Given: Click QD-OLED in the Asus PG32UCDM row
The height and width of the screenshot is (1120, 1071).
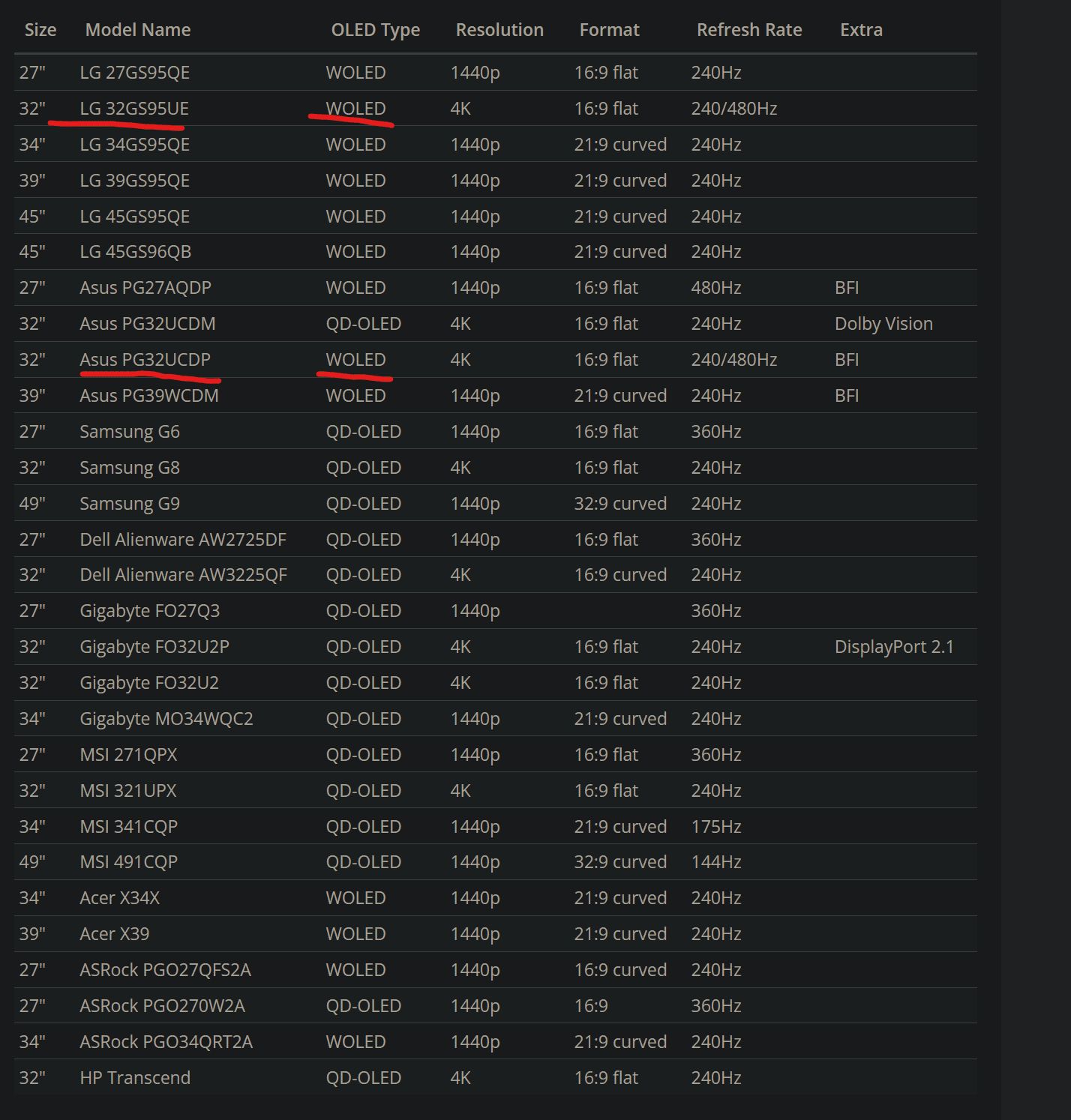Looking at the screenshot, I should (x=364, y=324).
